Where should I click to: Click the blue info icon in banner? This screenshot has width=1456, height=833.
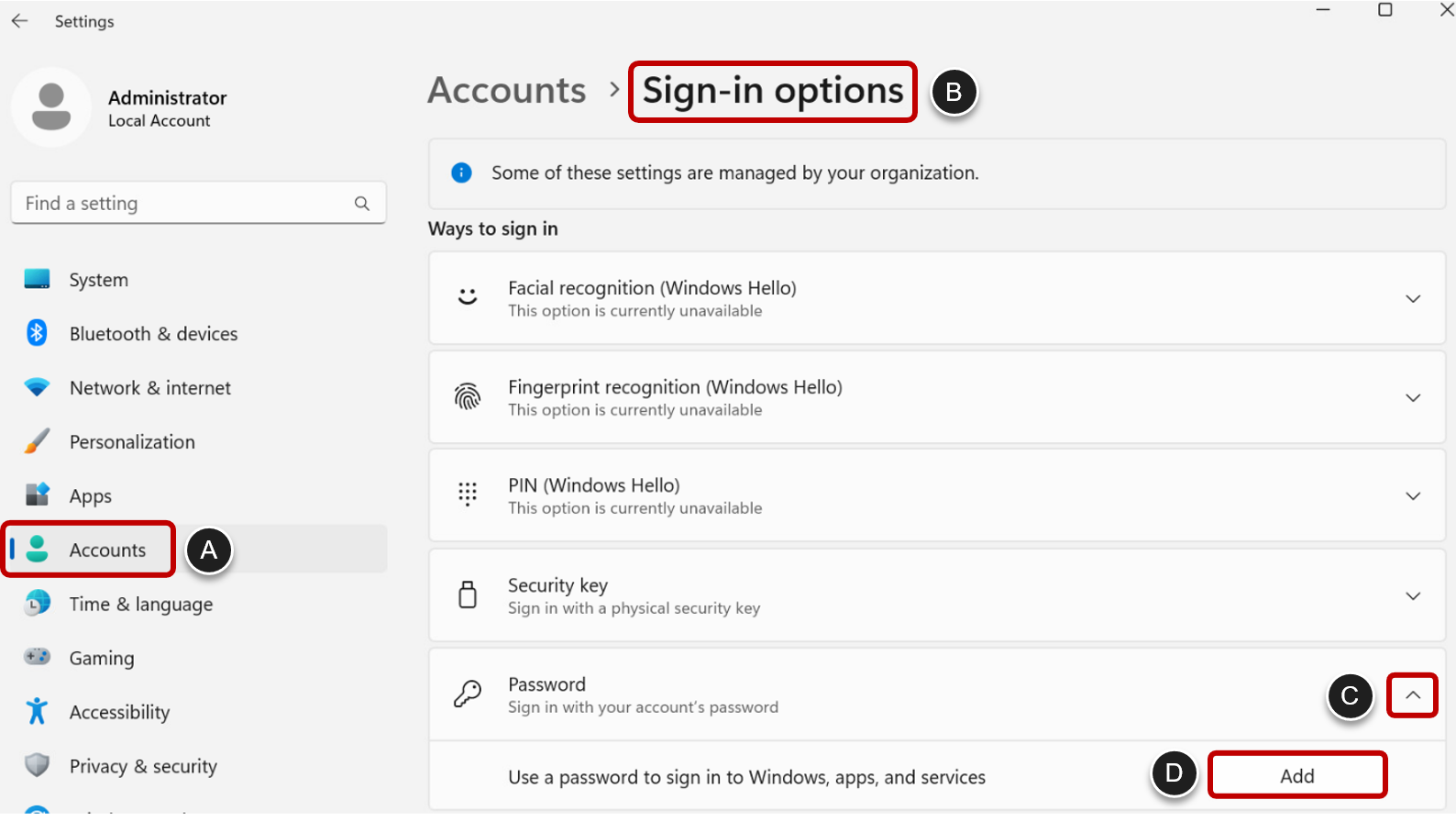[461, 172]
